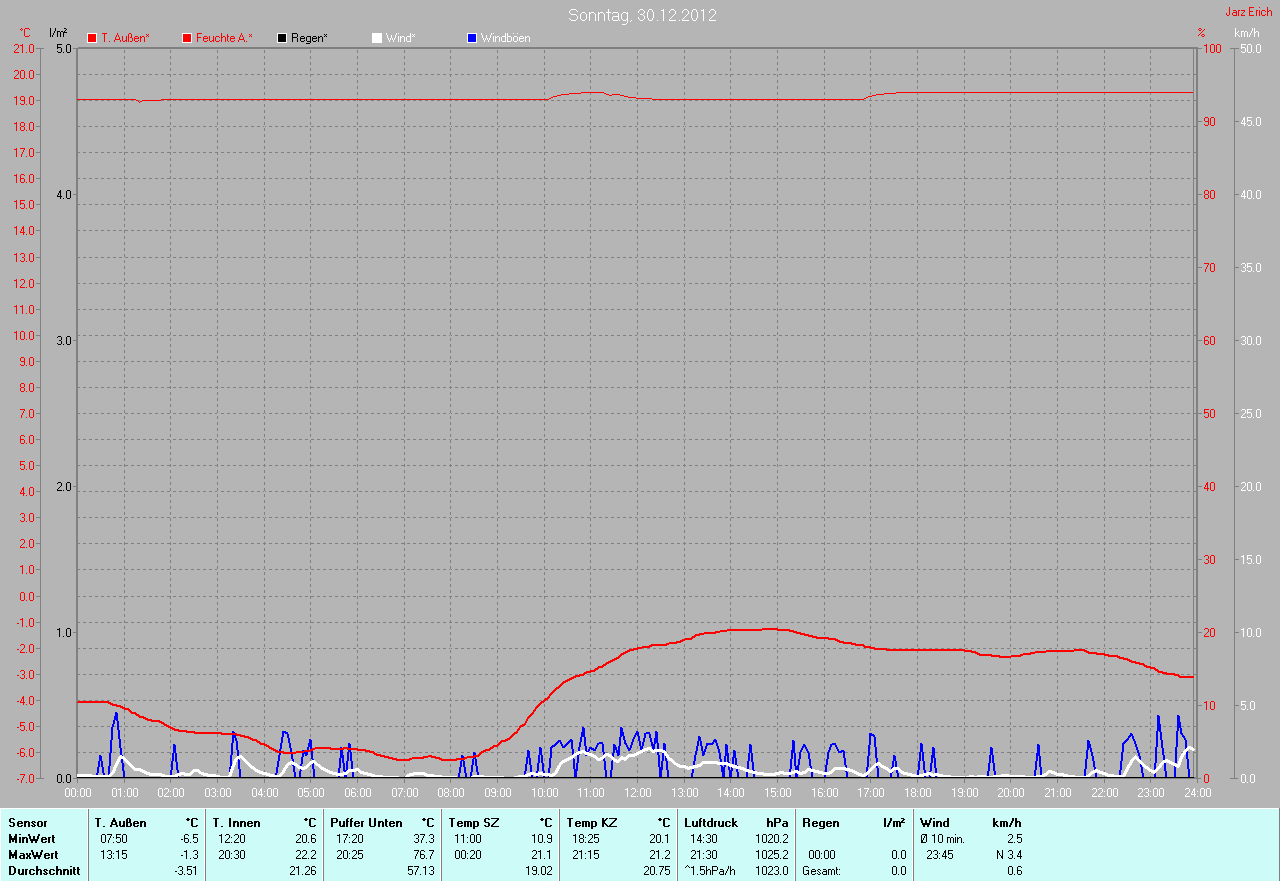Click the Sensor column header in table
The height and width of the screenshot is (881, 1280).
click(27, 823)
